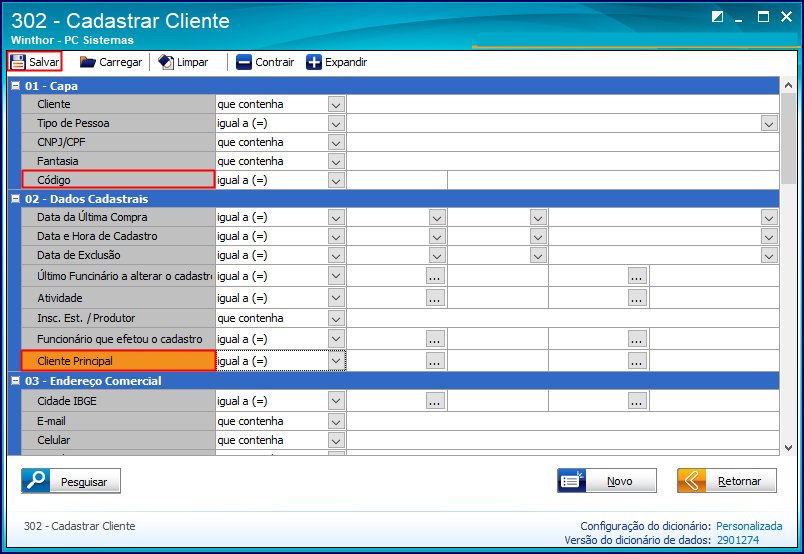Open Data e Hora de Cadastro operator dropdown
This screenshot has width=804, height=554.
(x=336, y=236)
